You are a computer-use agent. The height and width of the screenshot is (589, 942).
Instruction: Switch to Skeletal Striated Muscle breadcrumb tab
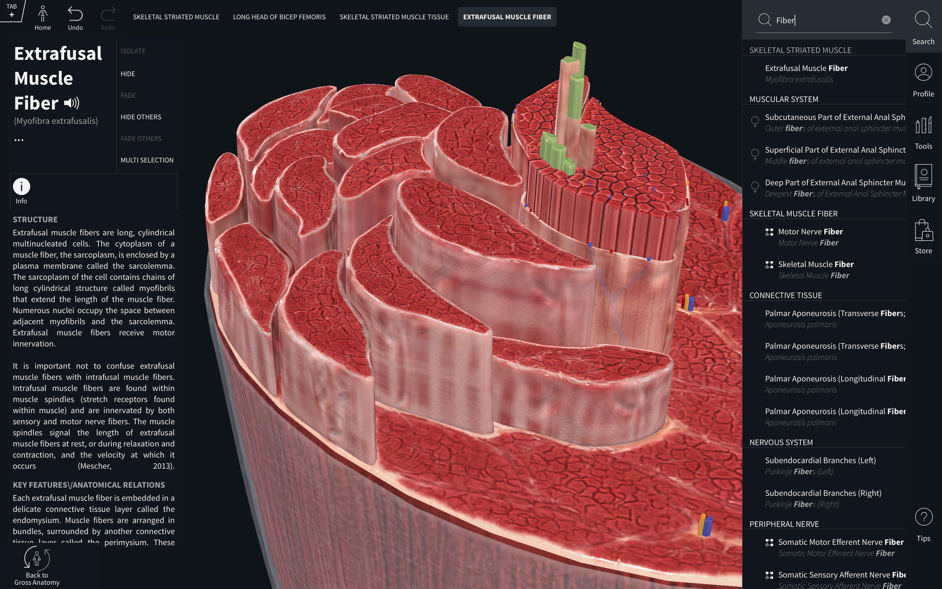point(176,17)
